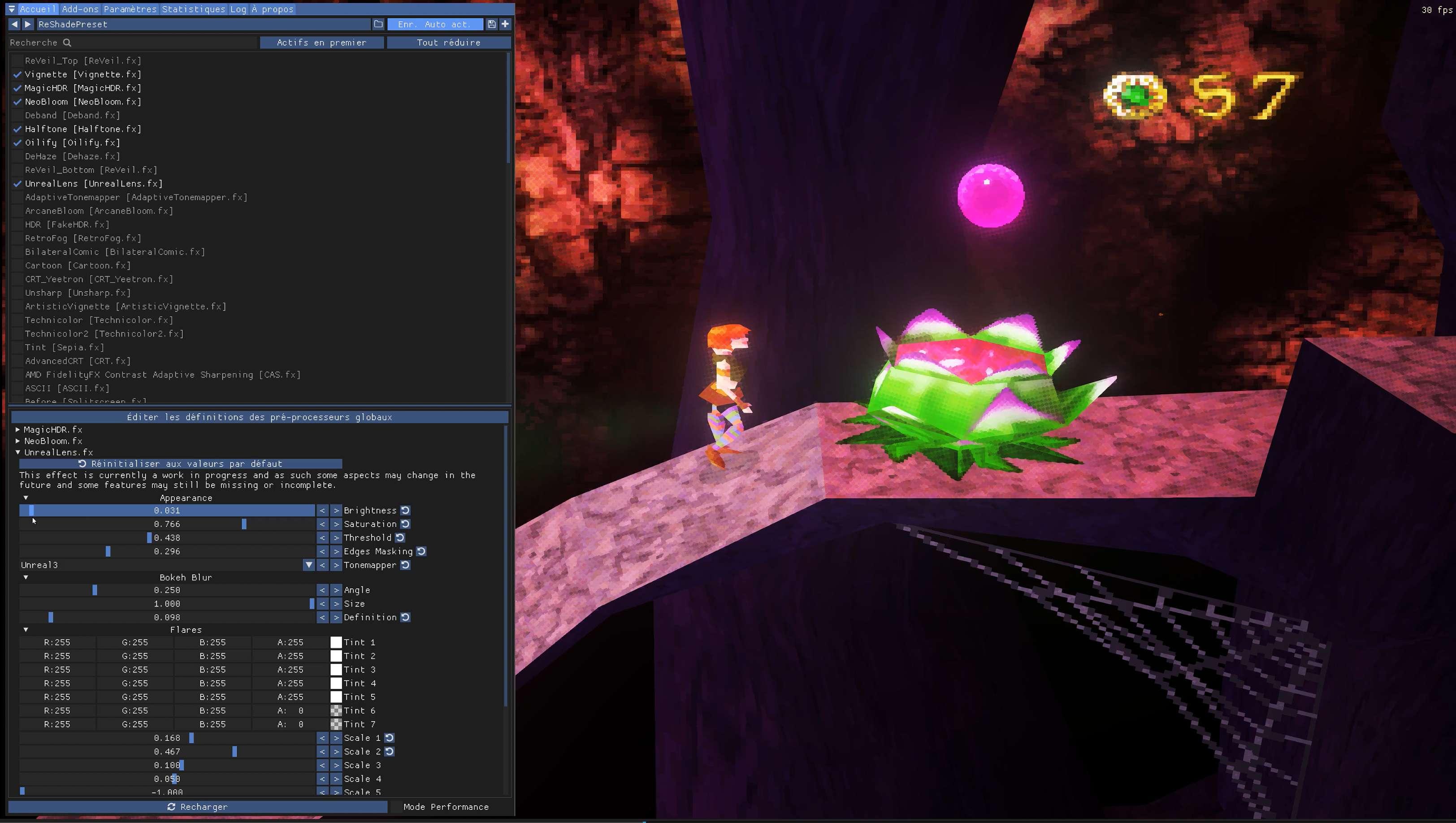Collapse the Flares group
The image size is (1456, 823).
26,630
